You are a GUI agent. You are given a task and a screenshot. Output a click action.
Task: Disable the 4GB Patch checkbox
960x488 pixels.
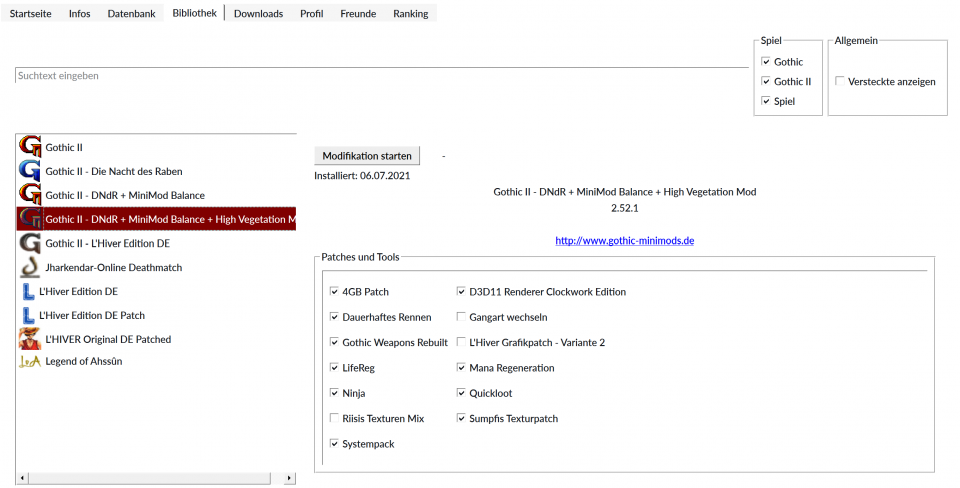pos(334,291)
